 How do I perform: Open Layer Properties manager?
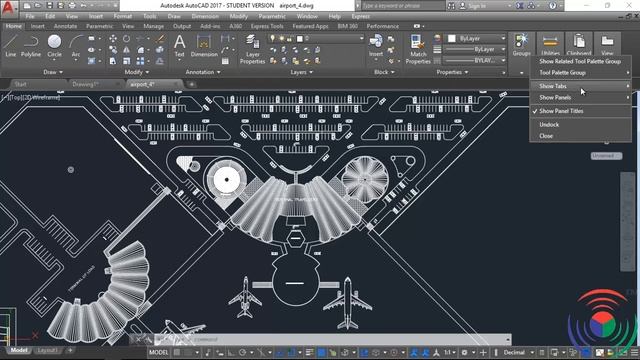(252, 49)
